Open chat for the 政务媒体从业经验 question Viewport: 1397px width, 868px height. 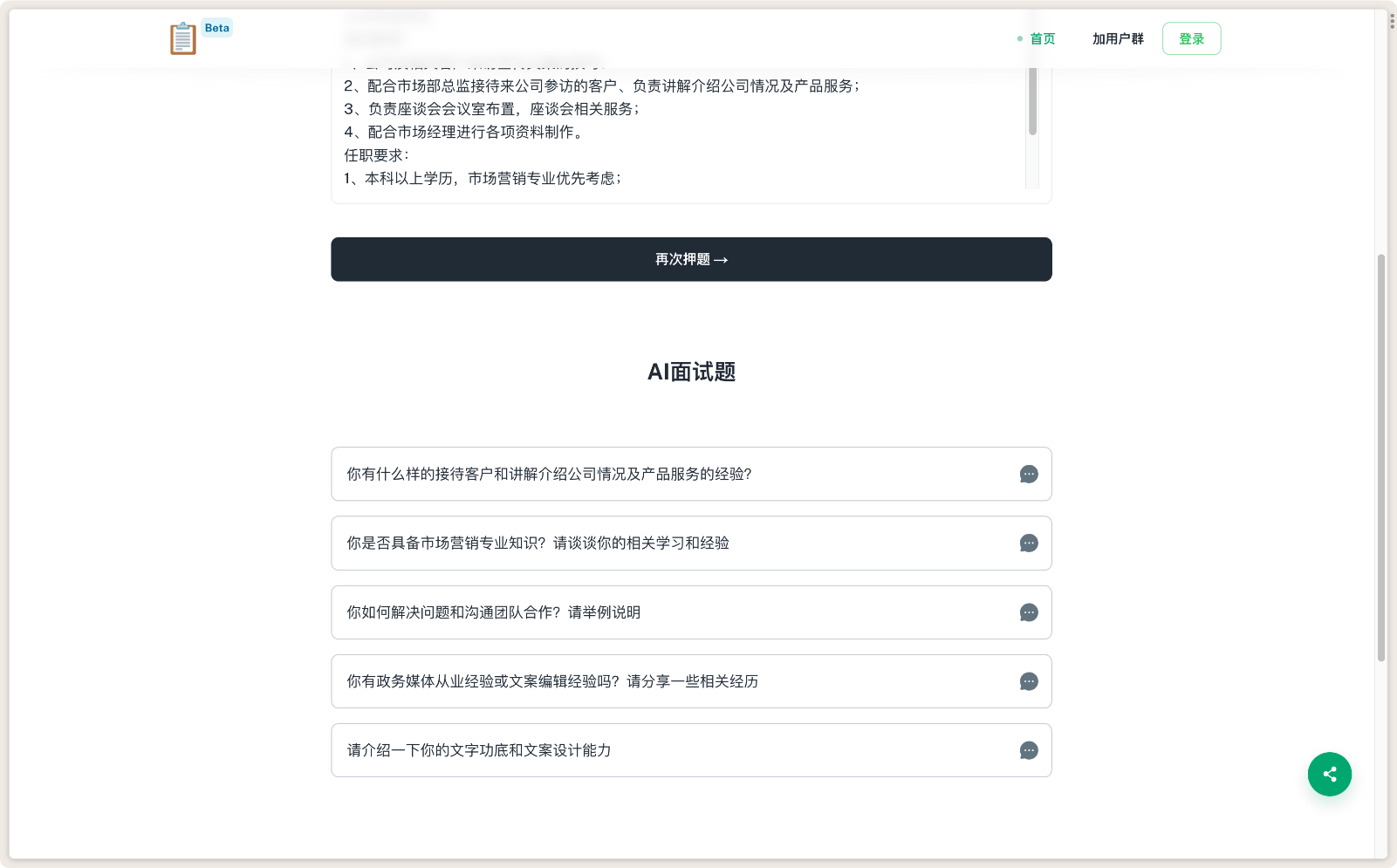(1029, 681)
